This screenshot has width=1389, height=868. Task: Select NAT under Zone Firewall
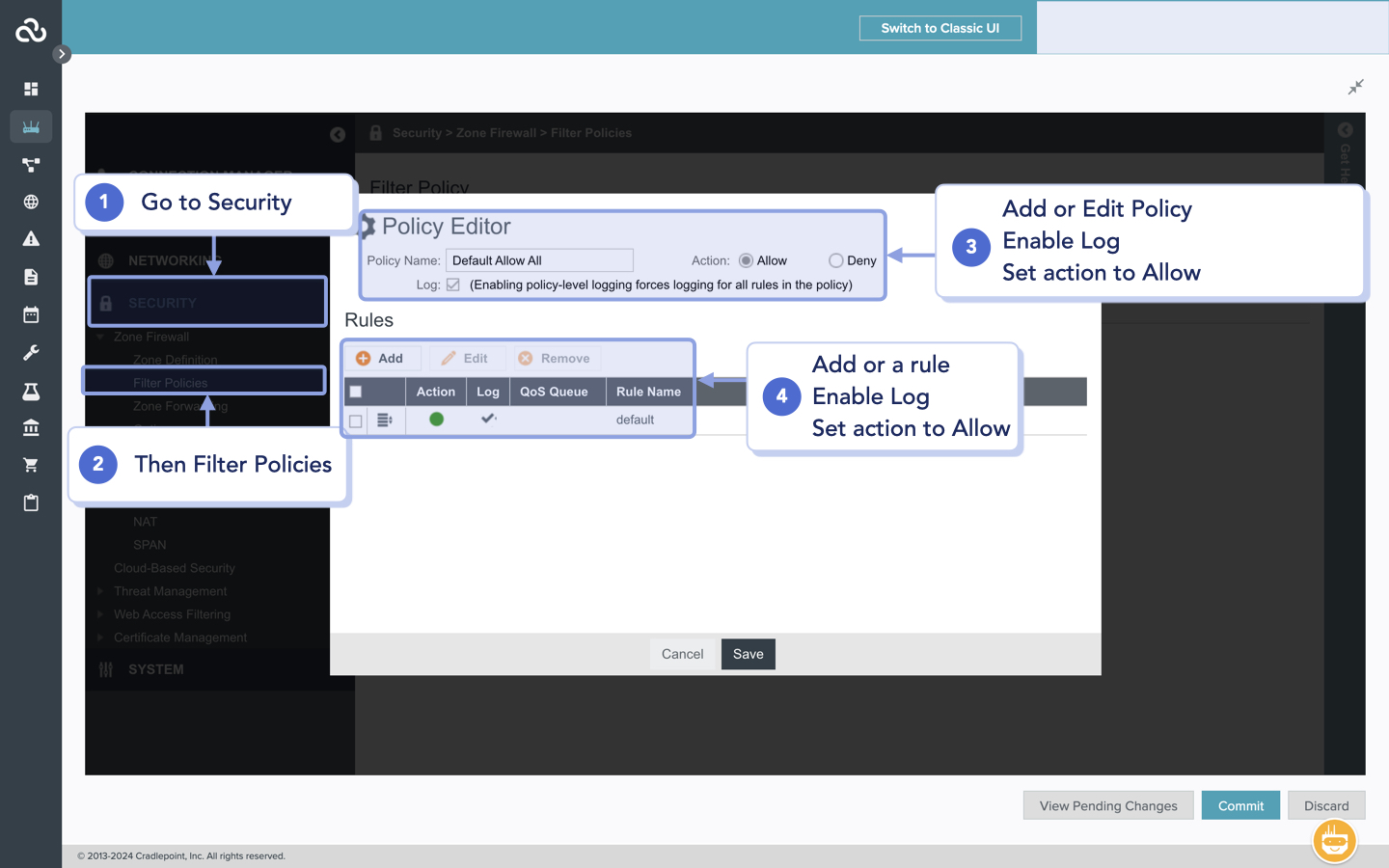[145, 522]
